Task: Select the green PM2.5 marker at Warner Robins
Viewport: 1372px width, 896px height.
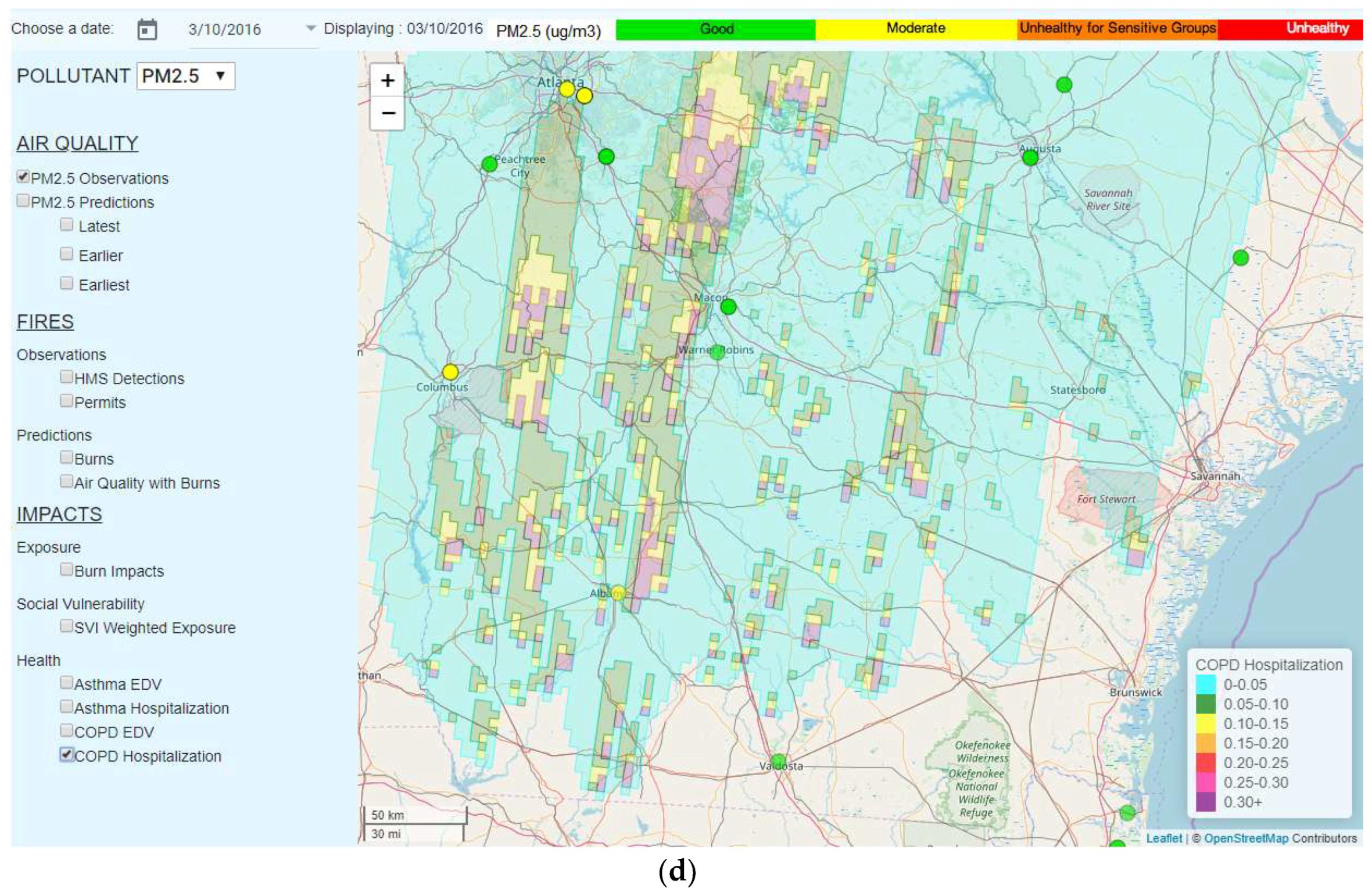Action: (x=717, y=352)
